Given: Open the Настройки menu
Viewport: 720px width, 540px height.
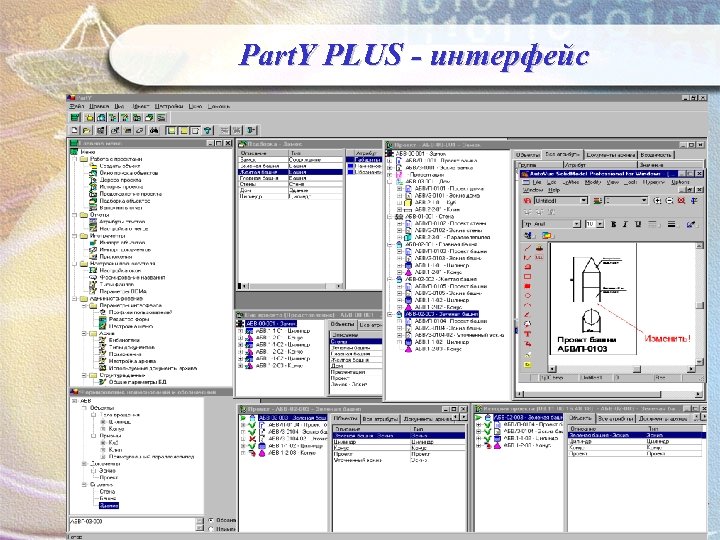Looking at the screenshot, I should (x=169, y=106).
